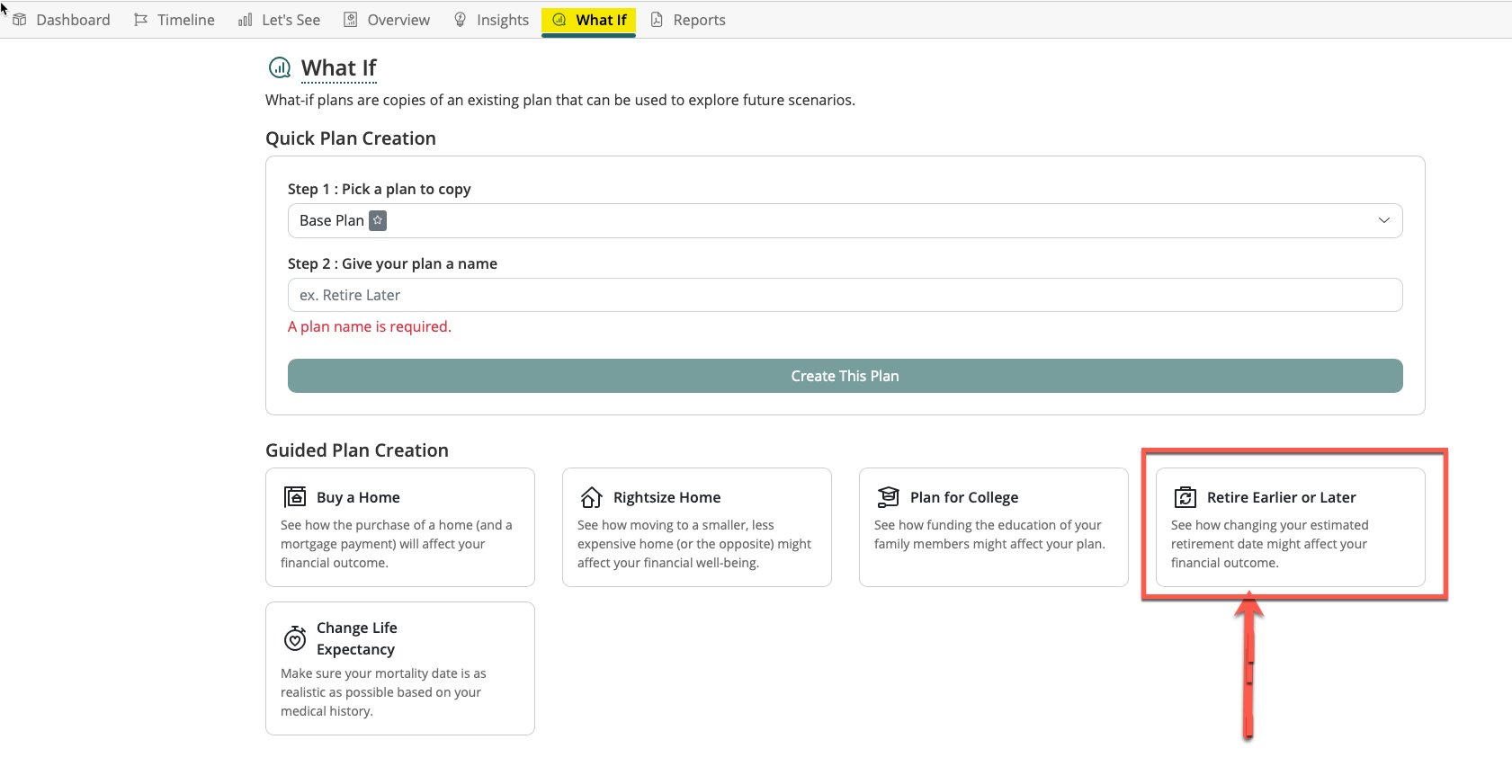1512x784 pixels.
Task: Go to the Reports tab
Action: coord(688,20)
